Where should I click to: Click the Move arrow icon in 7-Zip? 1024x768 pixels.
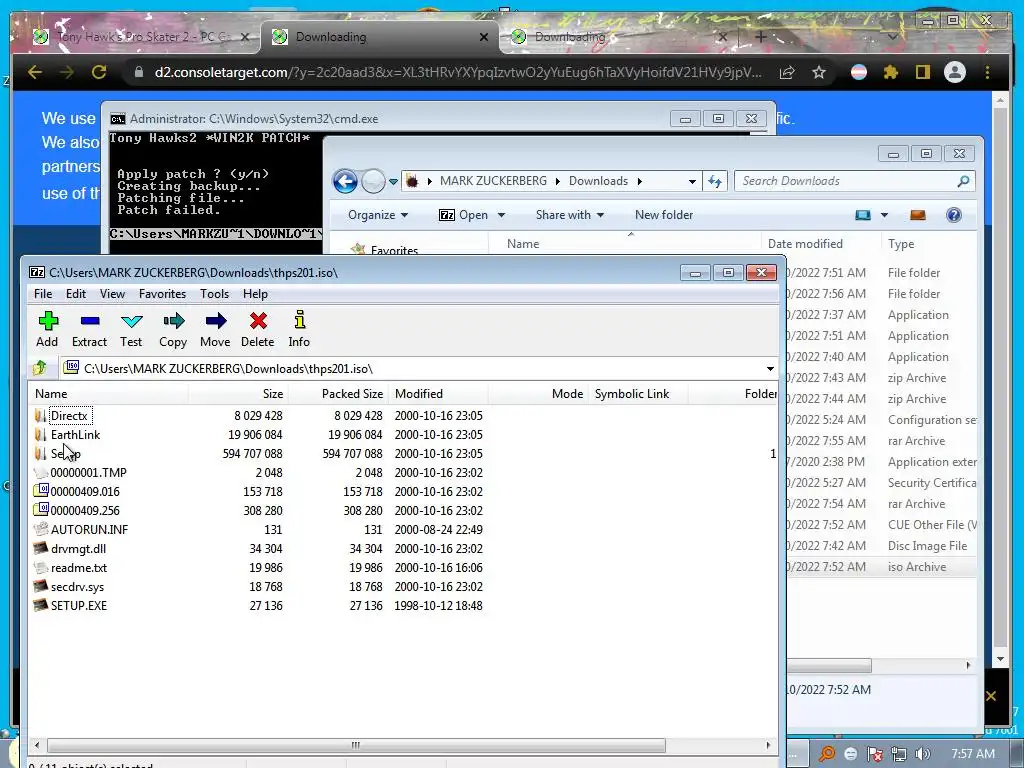216,321
